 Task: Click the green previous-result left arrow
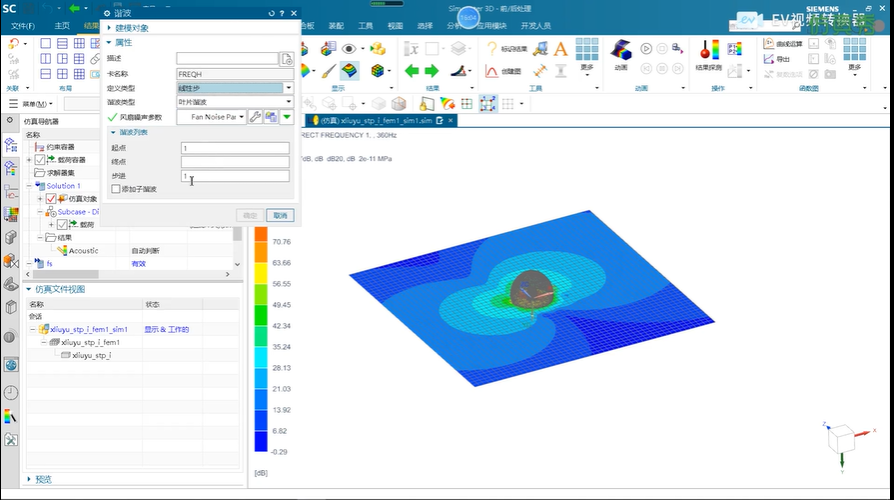(x=411, y=70)
